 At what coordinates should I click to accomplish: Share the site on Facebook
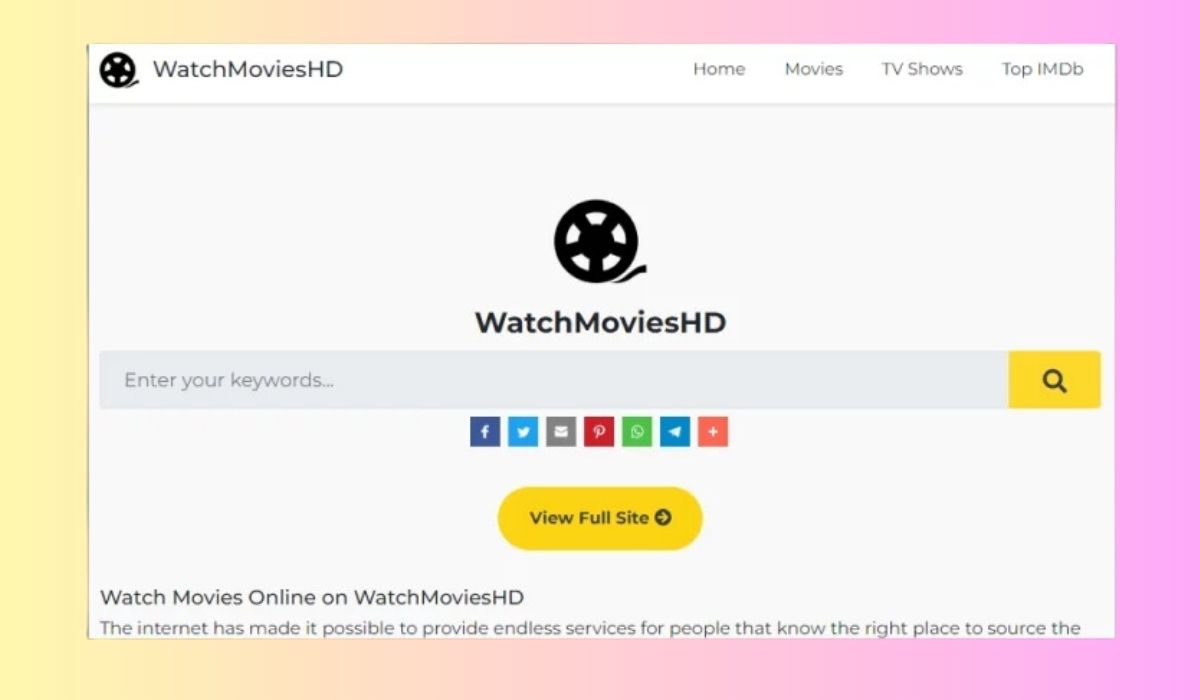(485, 432)
